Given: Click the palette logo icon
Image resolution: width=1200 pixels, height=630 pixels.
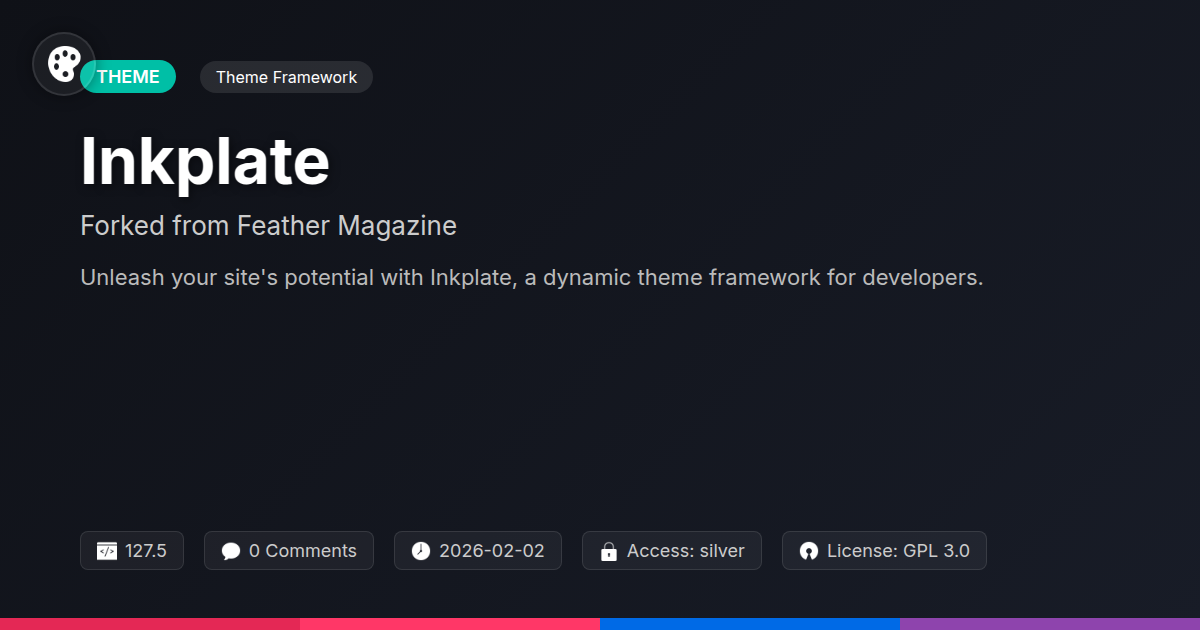Looking at the screenshot, I should (x=64, y=64).
